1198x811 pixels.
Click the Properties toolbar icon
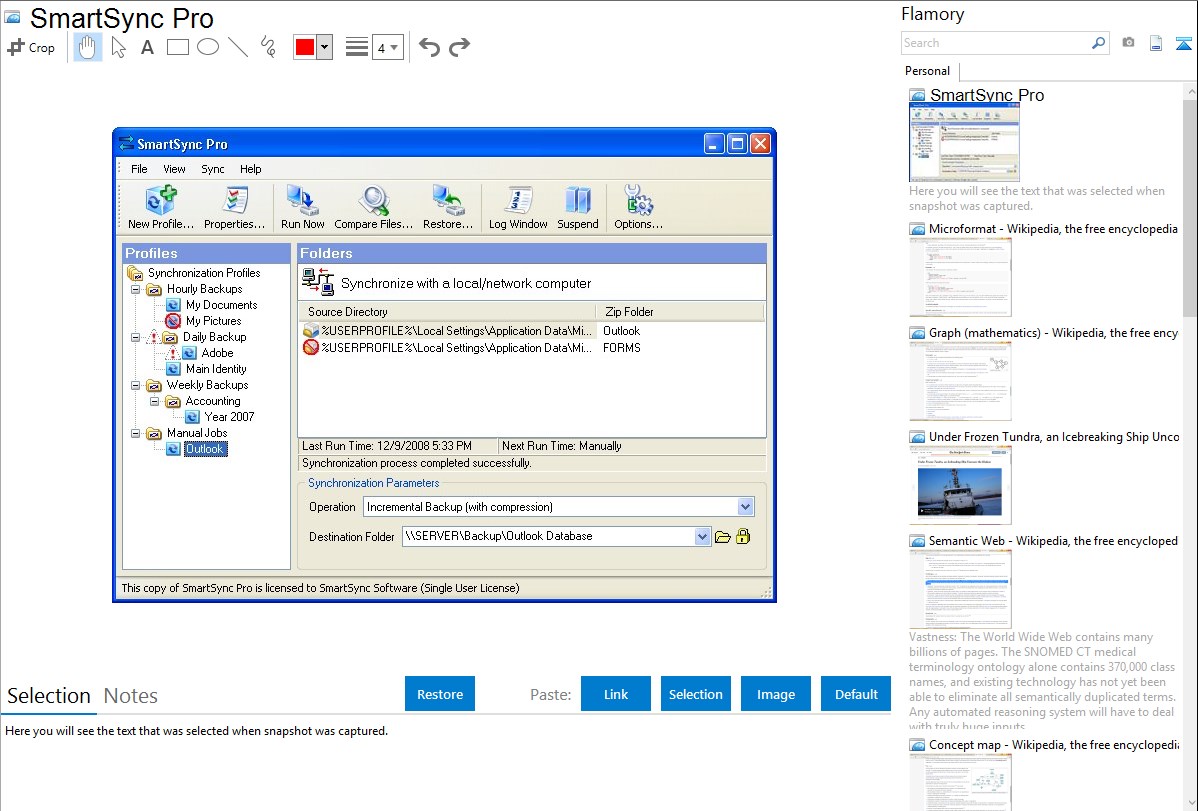click(x=235, y=207)
